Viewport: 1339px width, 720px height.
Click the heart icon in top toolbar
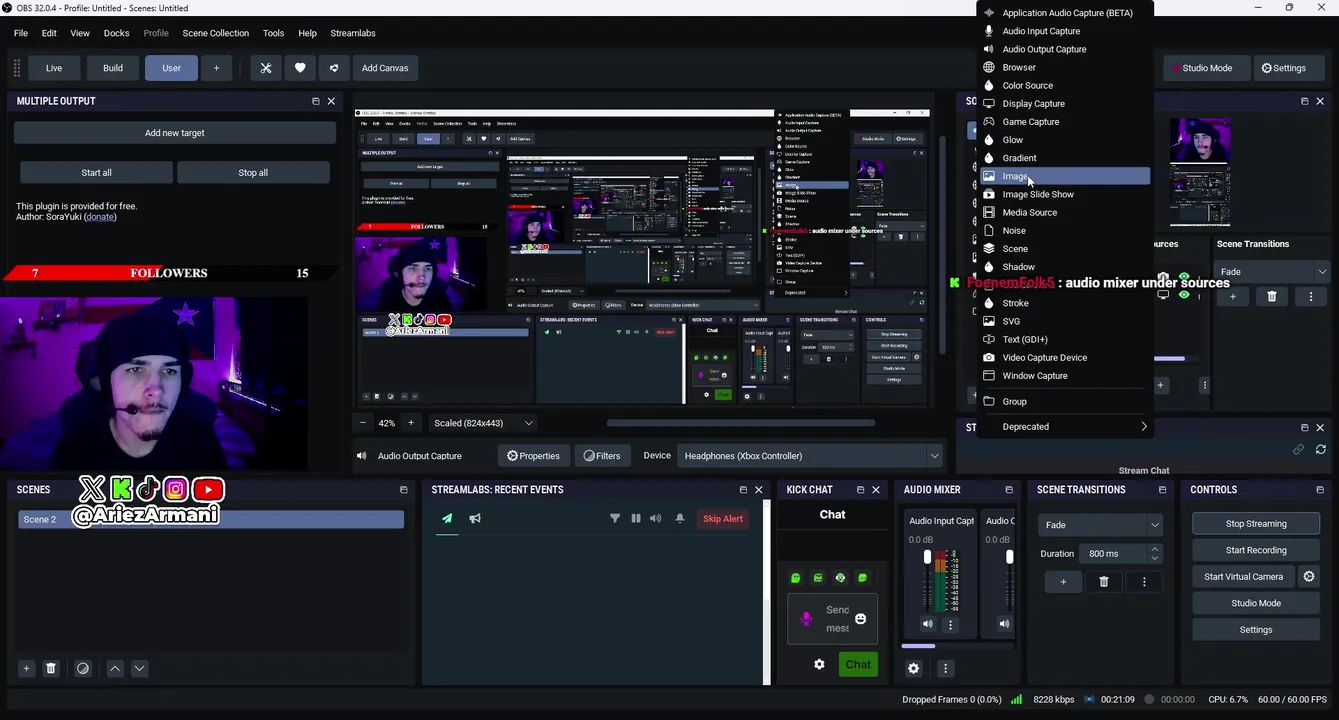pyautogui.click(x=300, y=68)
